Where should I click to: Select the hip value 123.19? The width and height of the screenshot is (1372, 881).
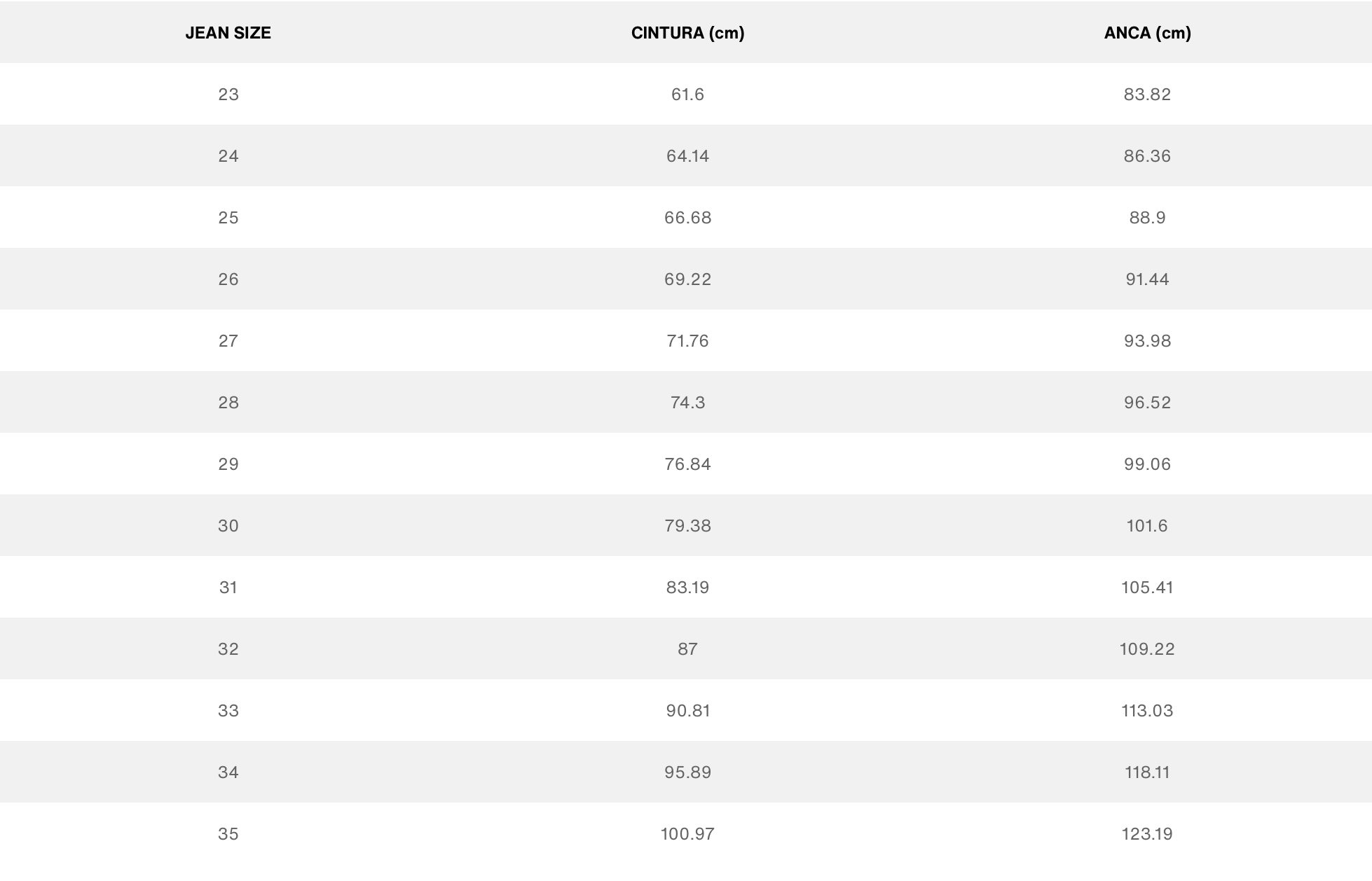click(x=1147, y=834)
